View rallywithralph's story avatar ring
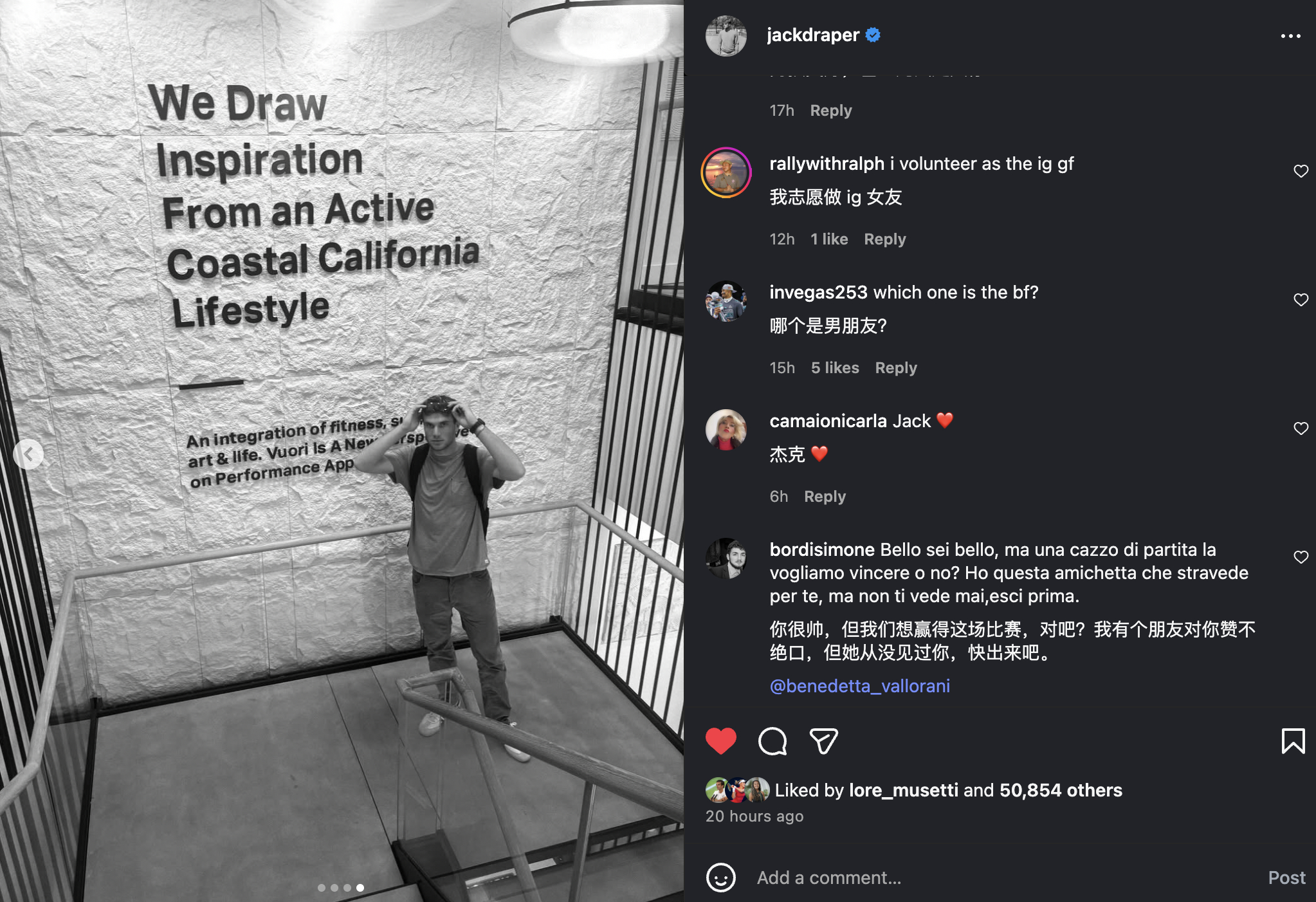This screenshot has width=1316, height=902. [726, 172]
